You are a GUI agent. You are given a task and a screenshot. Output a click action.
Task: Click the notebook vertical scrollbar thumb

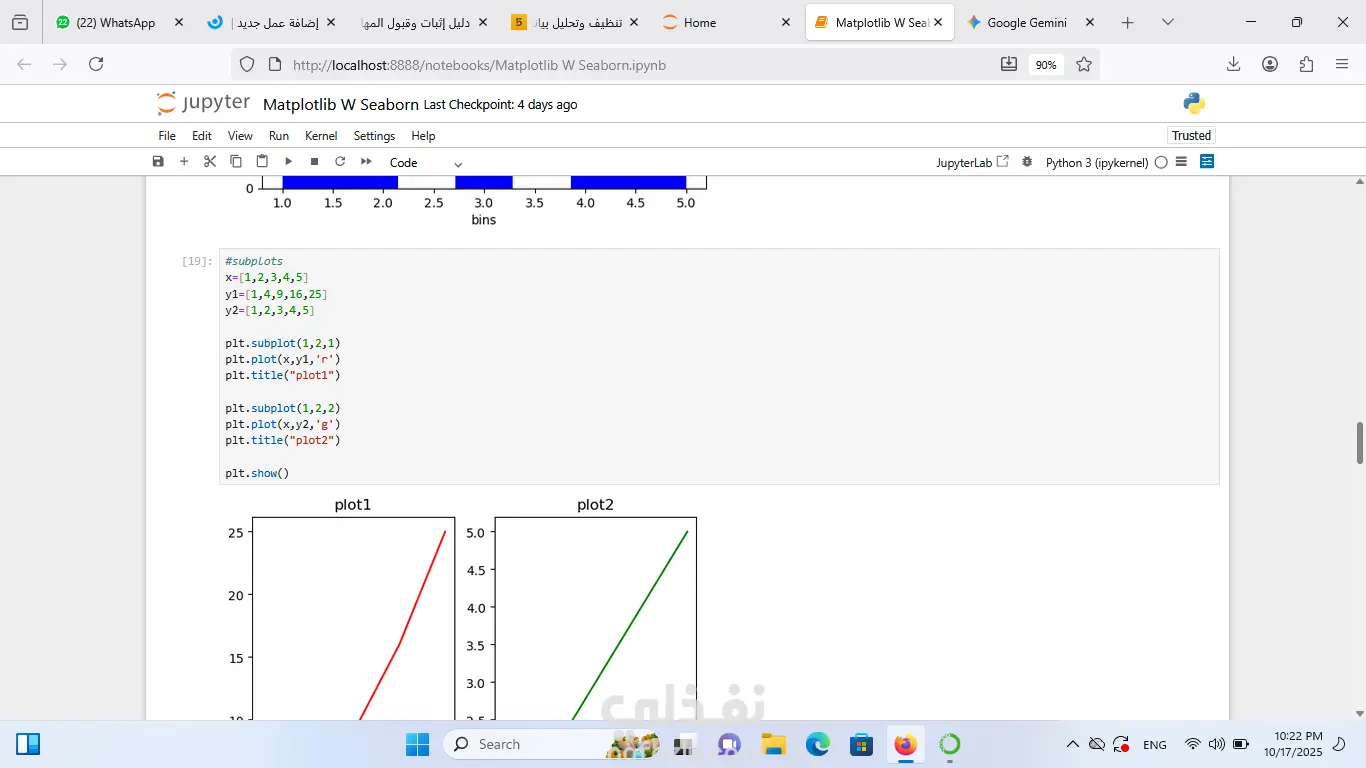coord(1360,443)
